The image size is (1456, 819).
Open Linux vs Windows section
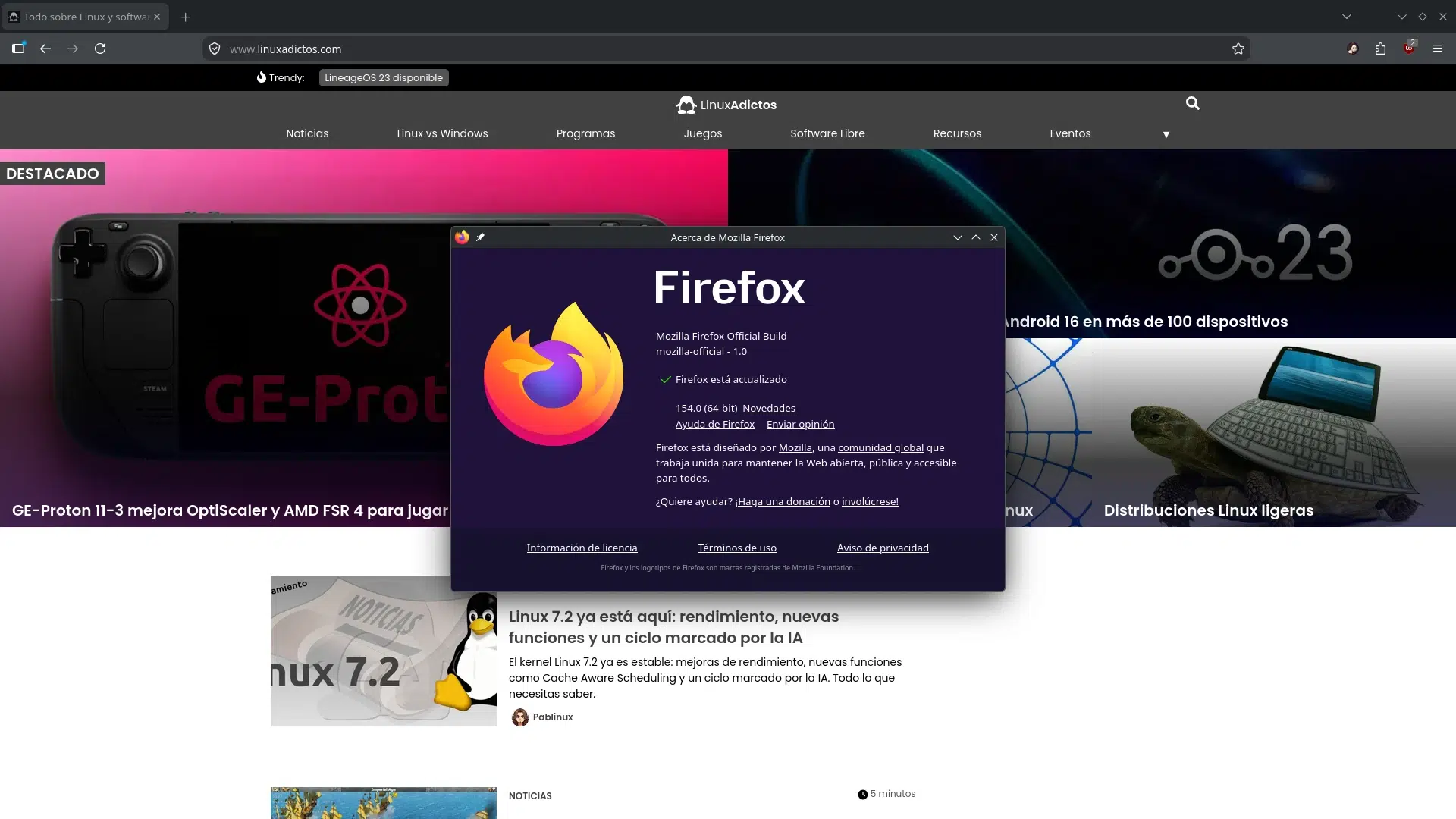442,133
